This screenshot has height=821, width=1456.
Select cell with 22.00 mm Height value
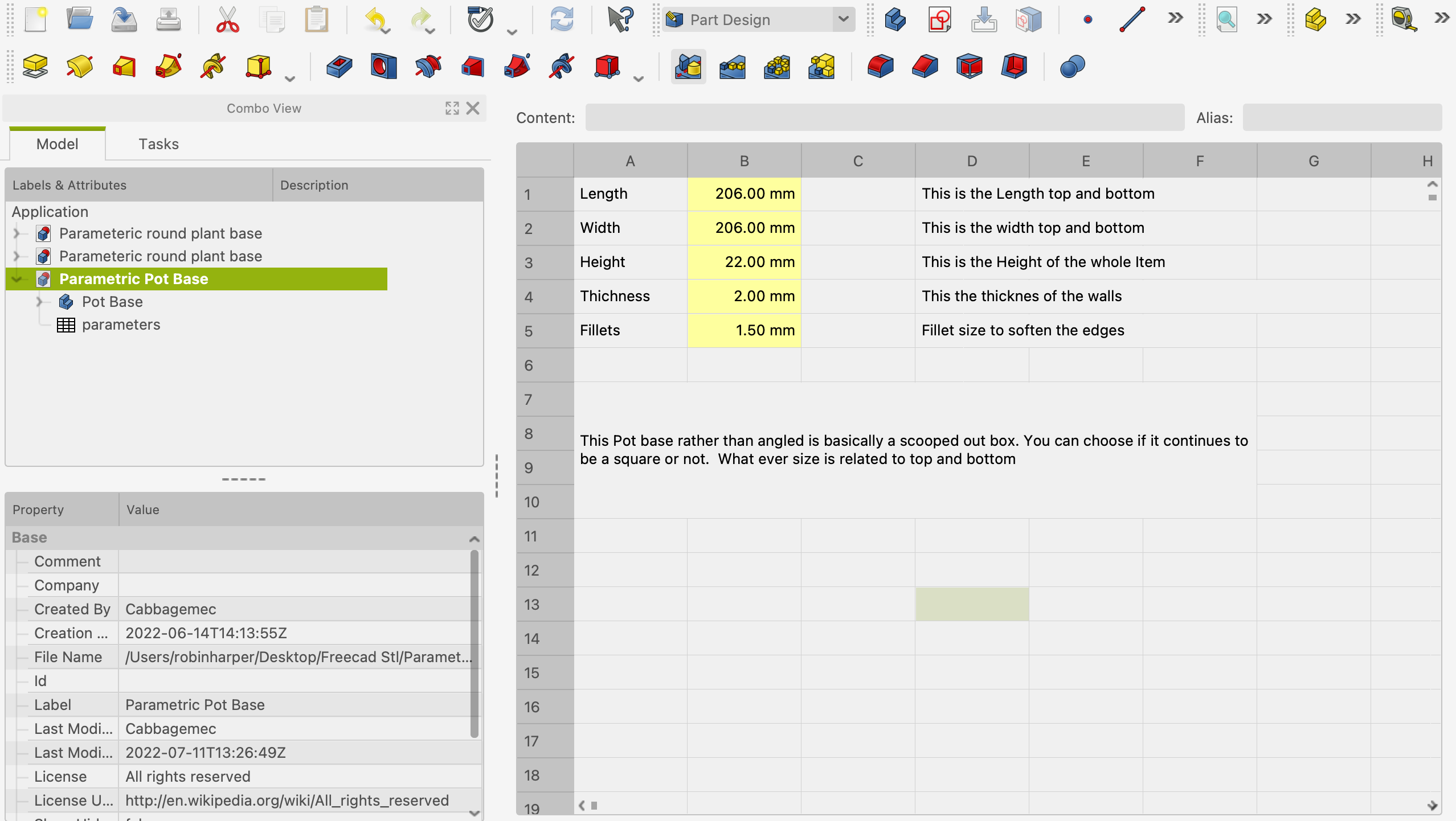pyautogui.click(x=744, y=262)
